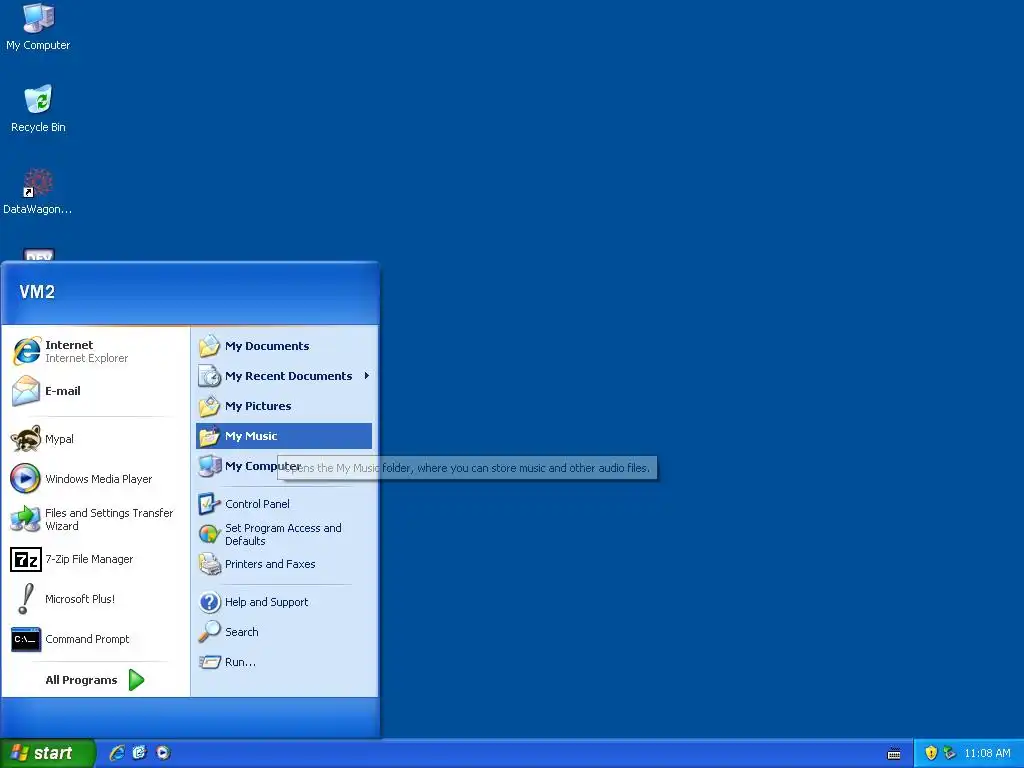Screen dimensions: 1024x768
Task: Open Files and Settings Transfer Wizard
Action: click(95, 519)
